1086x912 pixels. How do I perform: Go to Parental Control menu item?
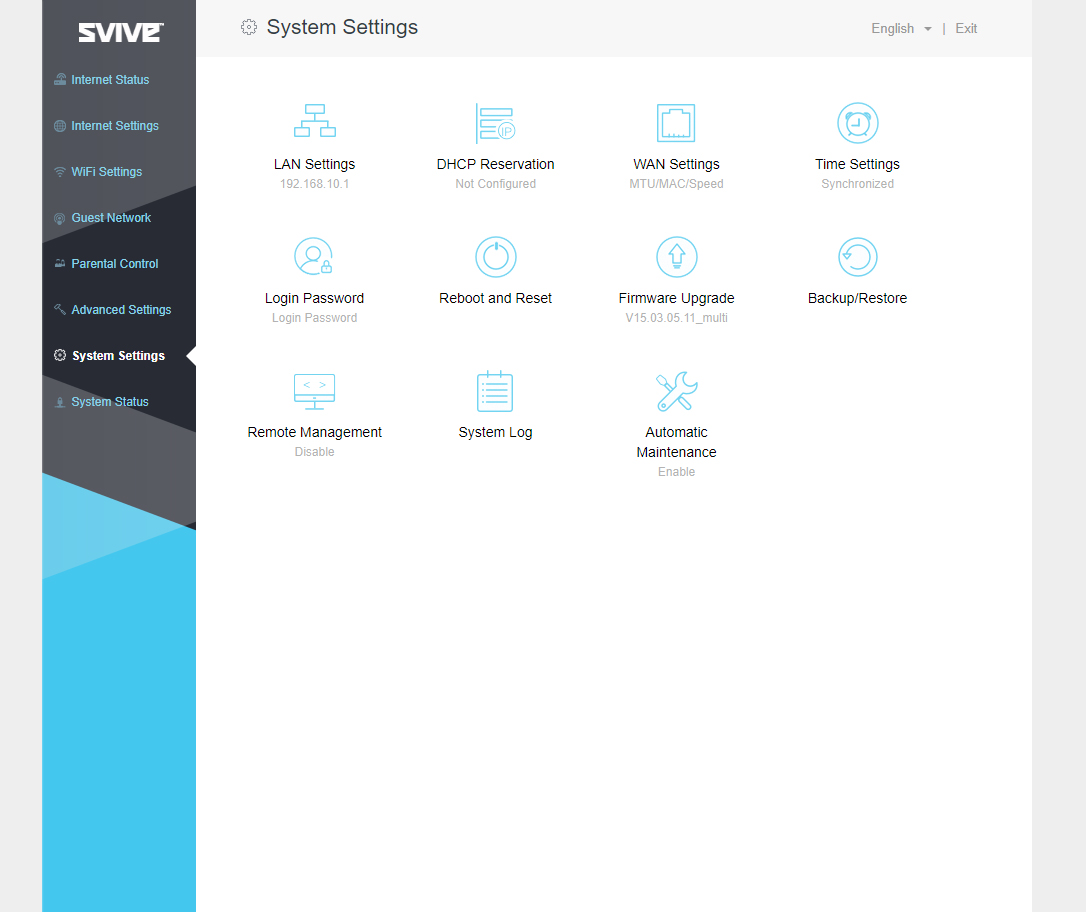[x=115, y=264]
